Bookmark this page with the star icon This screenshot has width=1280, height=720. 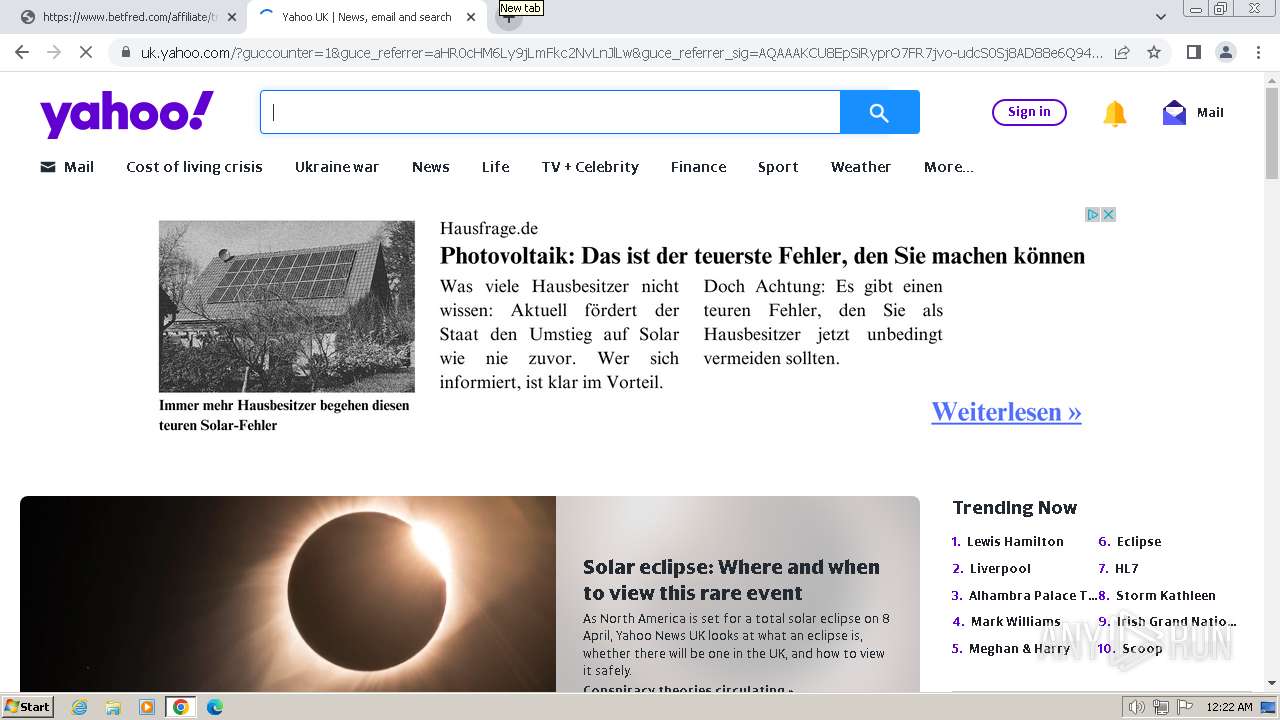click(1154, 53)
